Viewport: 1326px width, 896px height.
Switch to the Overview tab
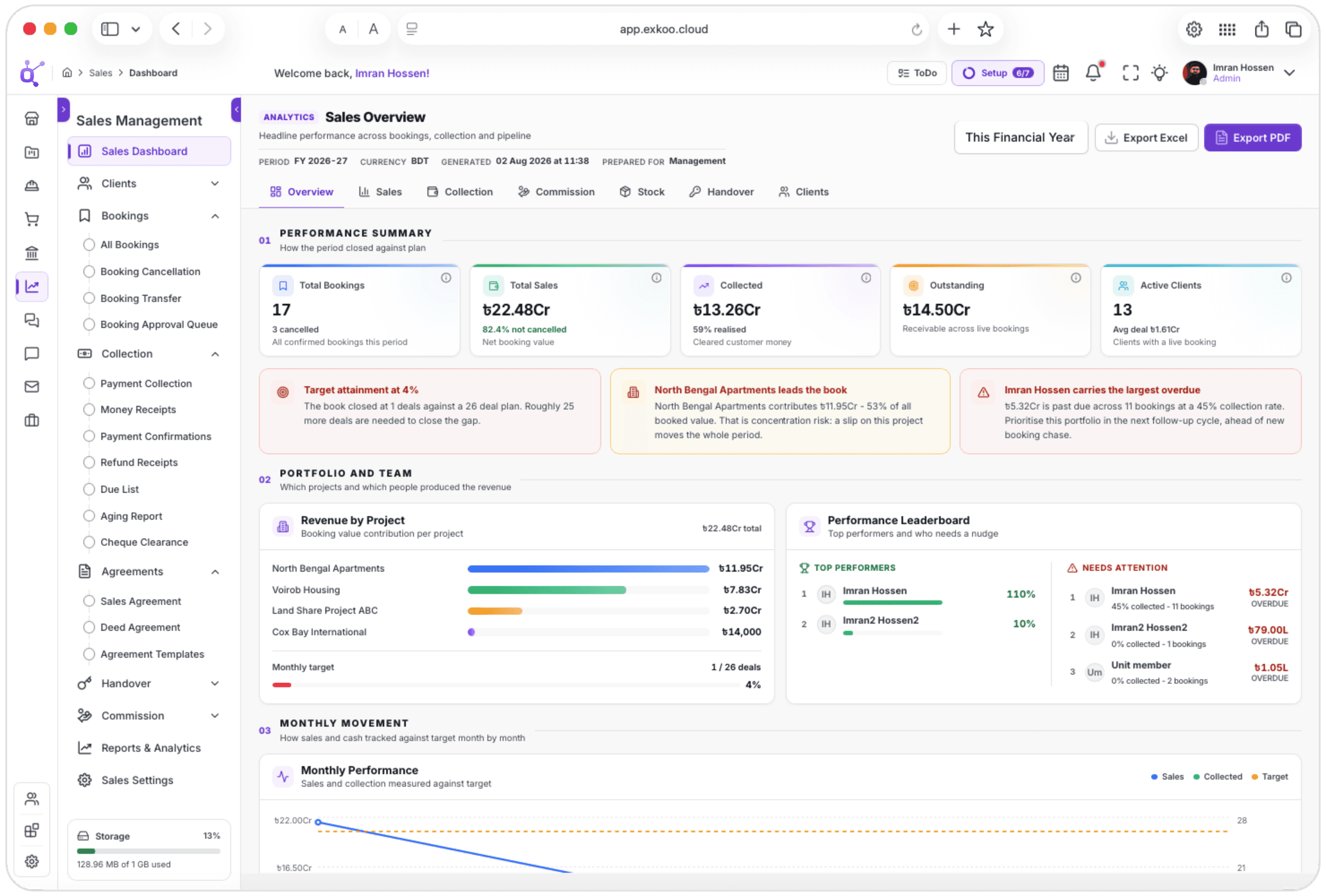click(x=302, y=192)
